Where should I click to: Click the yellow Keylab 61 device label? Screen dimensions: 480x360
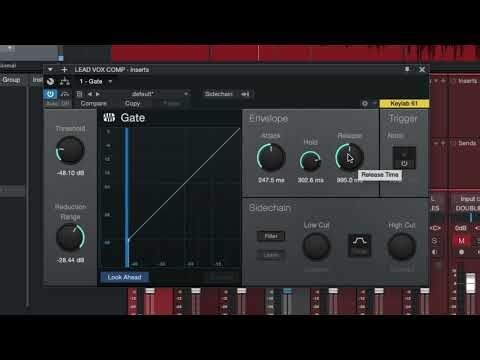point(404,104)
